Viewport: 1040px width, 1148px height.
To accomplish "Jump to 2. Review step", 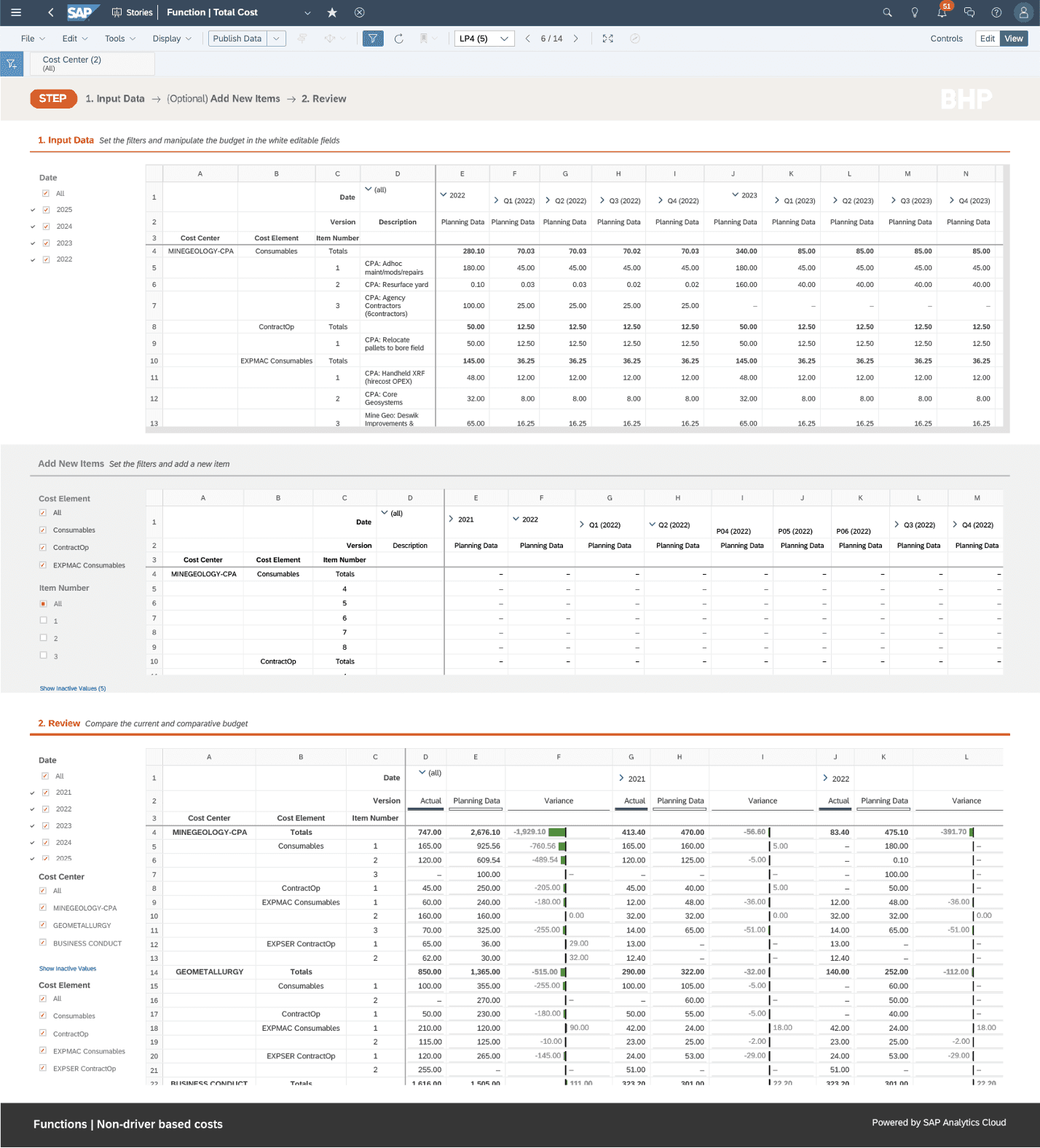I will pos(324,99).
